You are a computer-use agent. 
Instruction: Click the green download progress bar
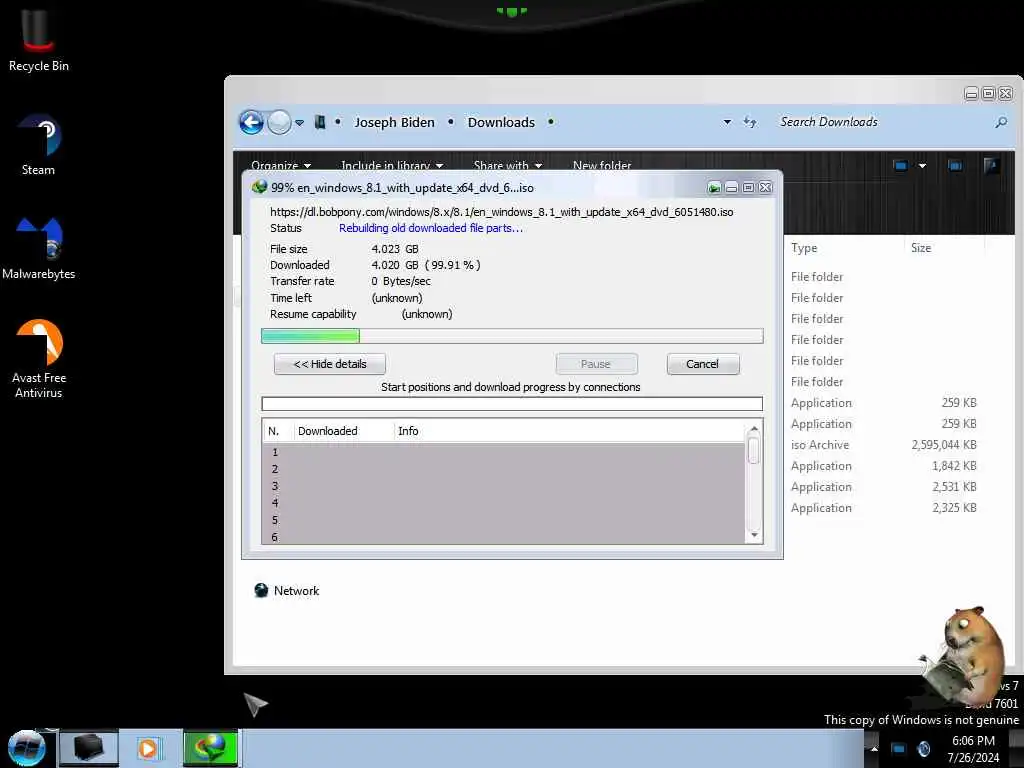tap(512, 336)
